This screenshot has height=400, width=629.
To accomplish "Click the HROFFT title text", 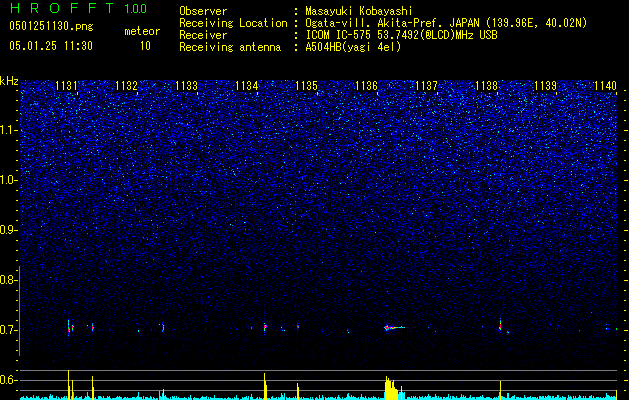I will [x=62, y=8].
